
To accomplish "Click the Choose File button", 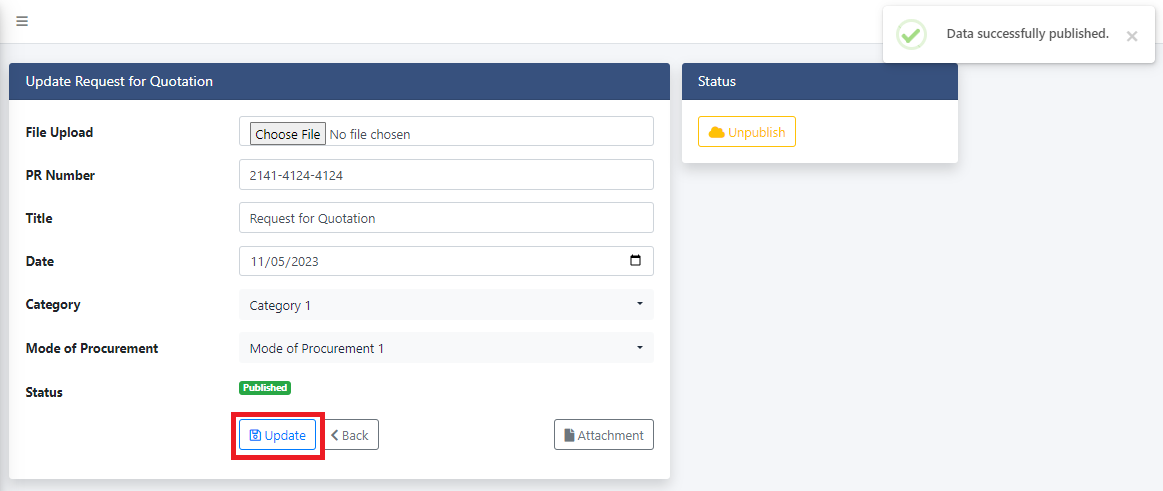I will tap(287, 134).
